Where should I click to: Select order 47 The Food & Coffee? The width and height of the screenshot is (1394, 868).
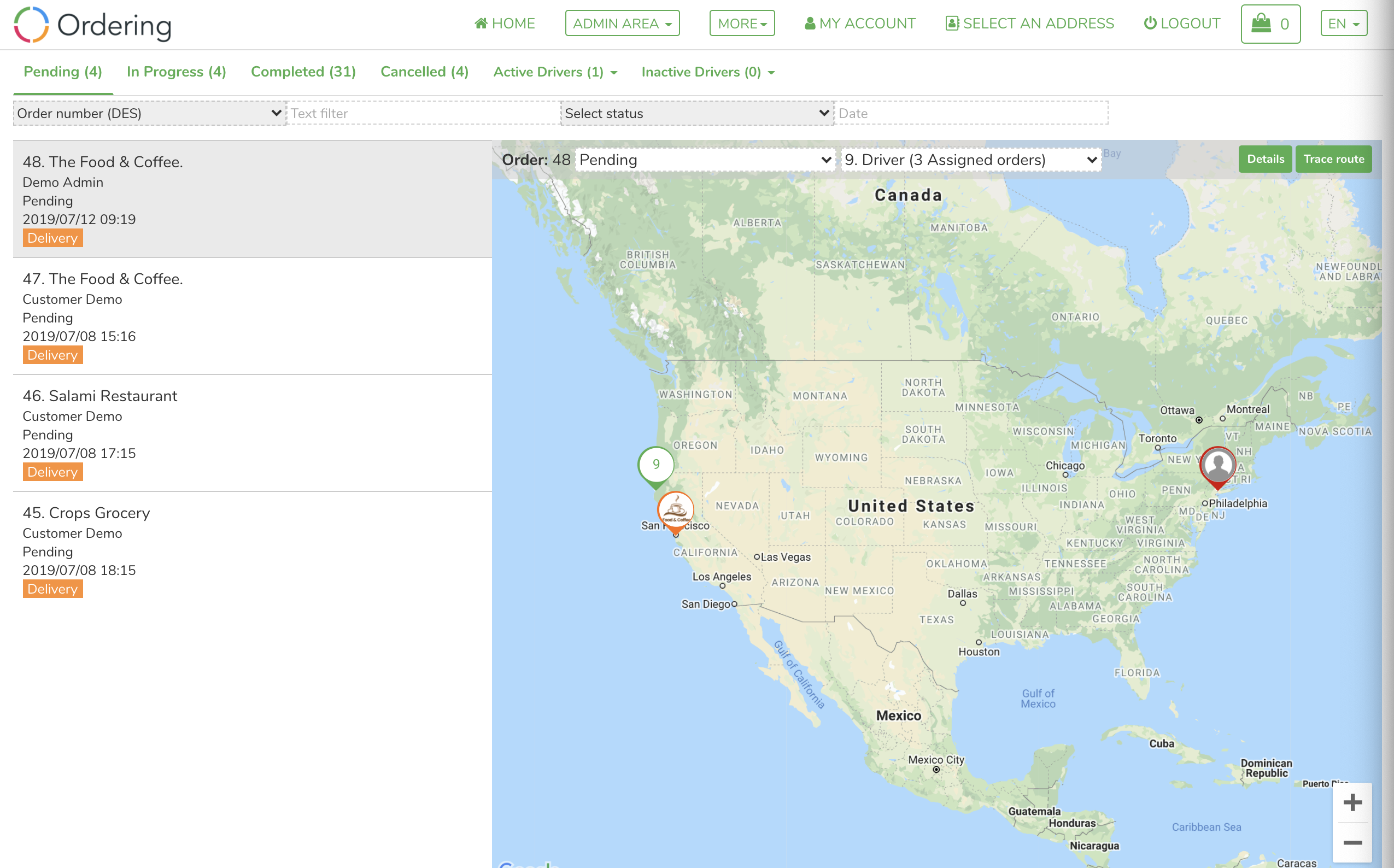[253, 316]
